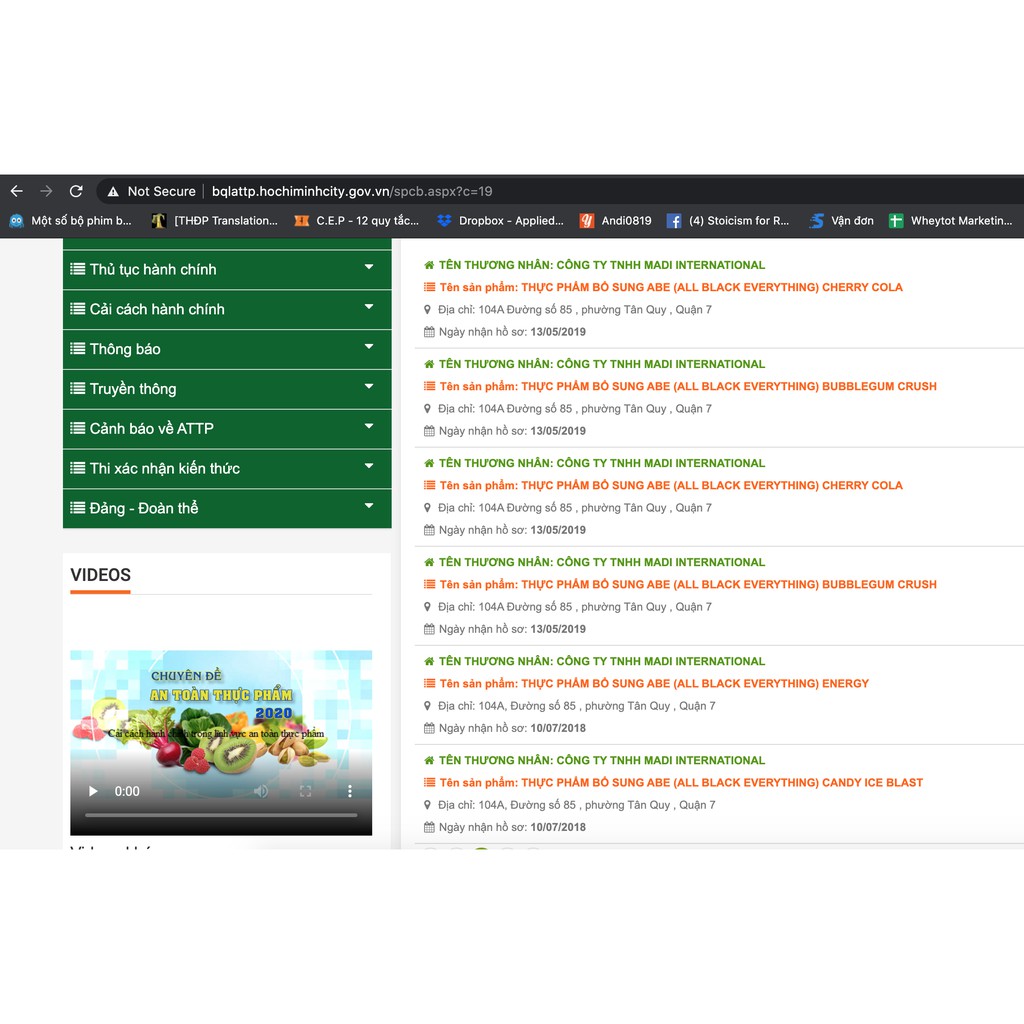The height and width of the screenshot is (1024, 1024).
Task: Click the browser forward arrow
Action: click(46, 191)
